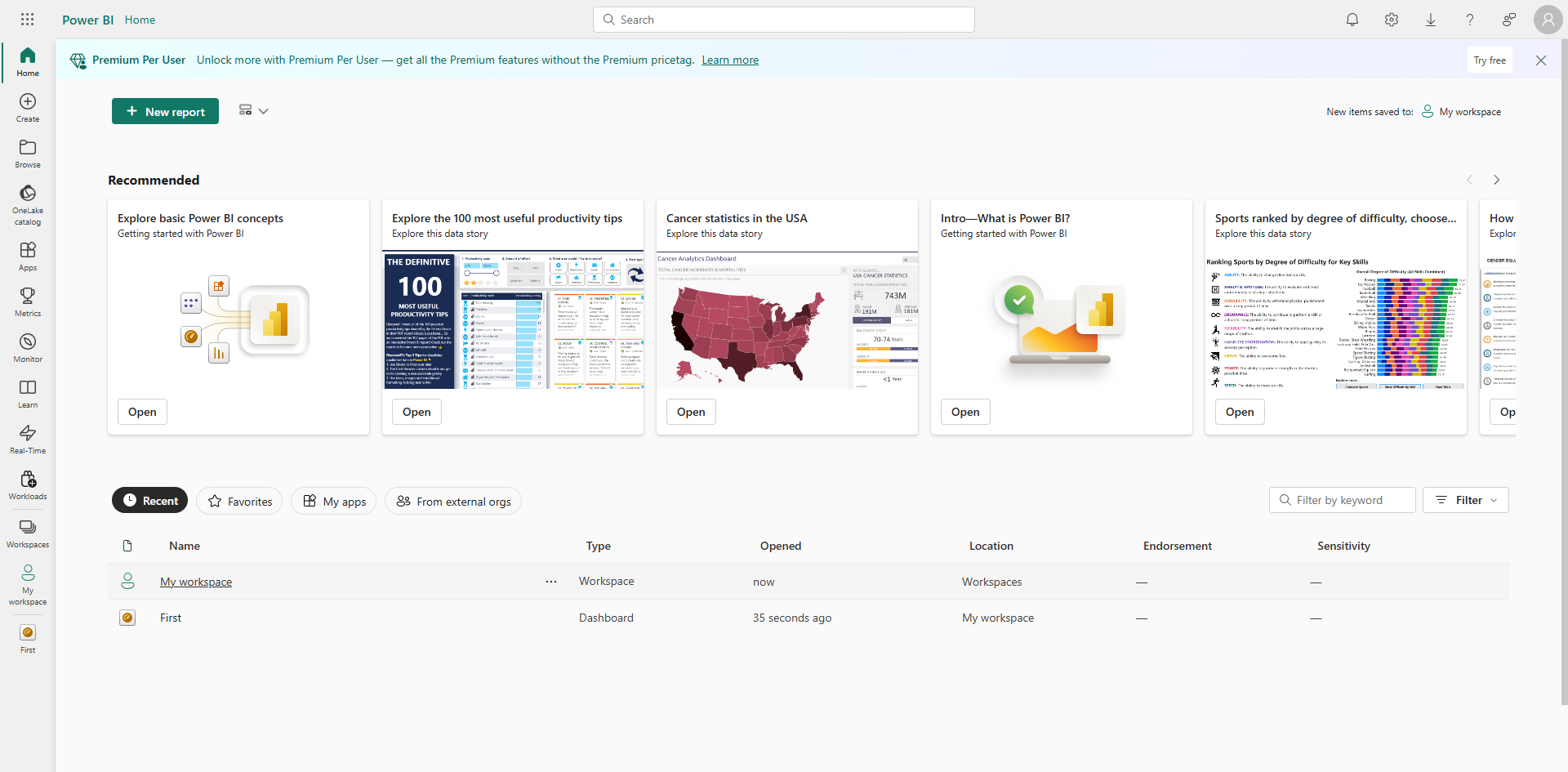Click the Location column header

pyautogui.click(x=991, y=546)
